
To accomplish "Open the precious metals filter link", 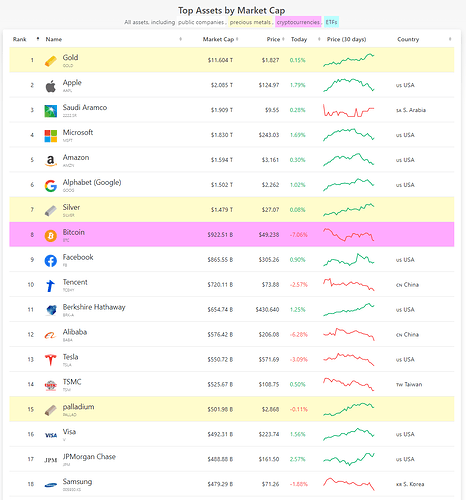I will [250, 22].
